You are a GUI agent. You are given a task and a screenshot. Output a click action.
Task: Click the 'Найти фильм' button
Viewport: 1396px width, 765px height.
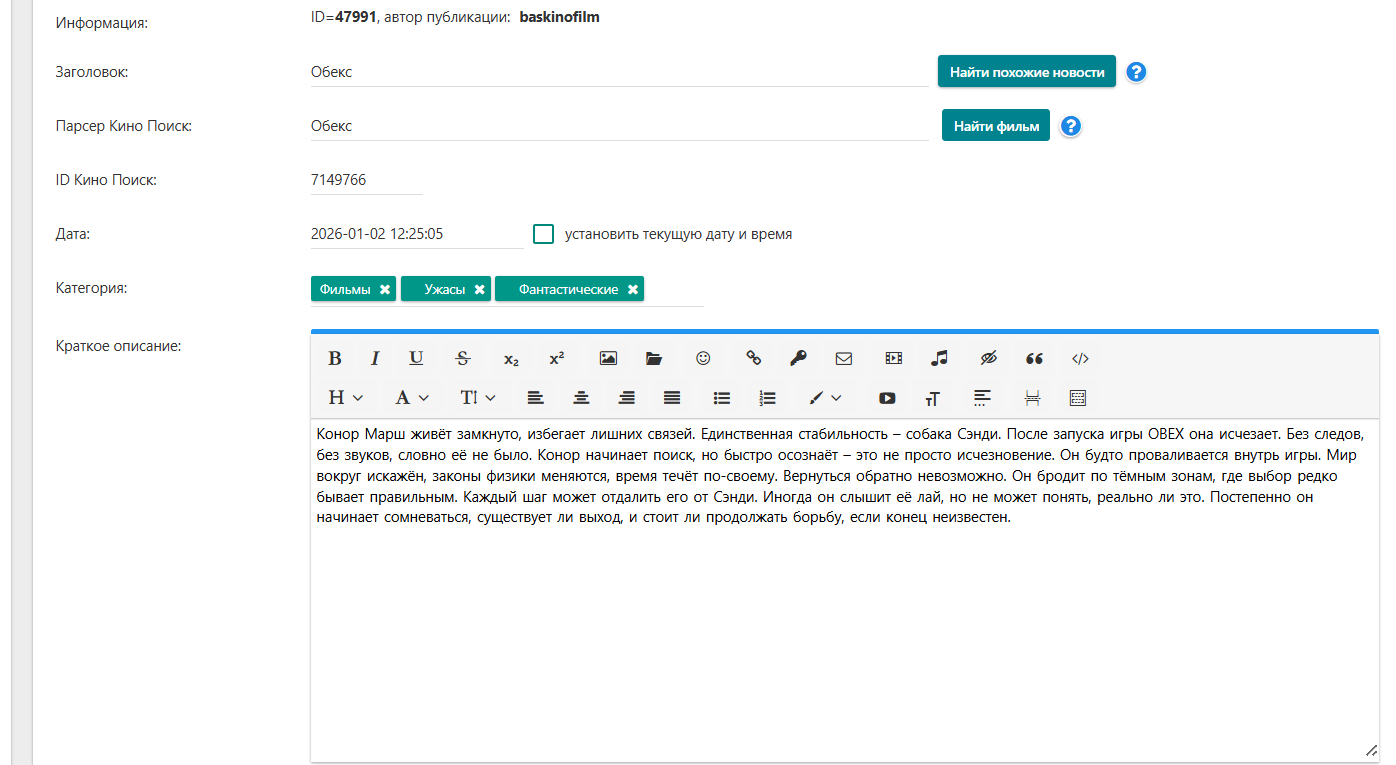point(995,126)
